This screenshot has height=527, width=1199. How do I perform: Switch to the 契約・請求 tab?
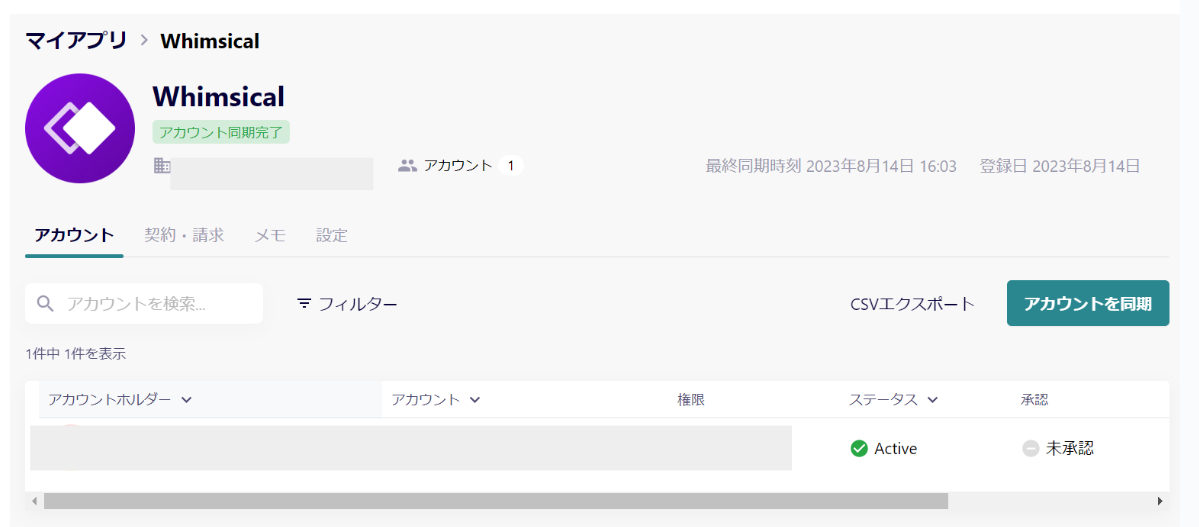pos(184,235)
